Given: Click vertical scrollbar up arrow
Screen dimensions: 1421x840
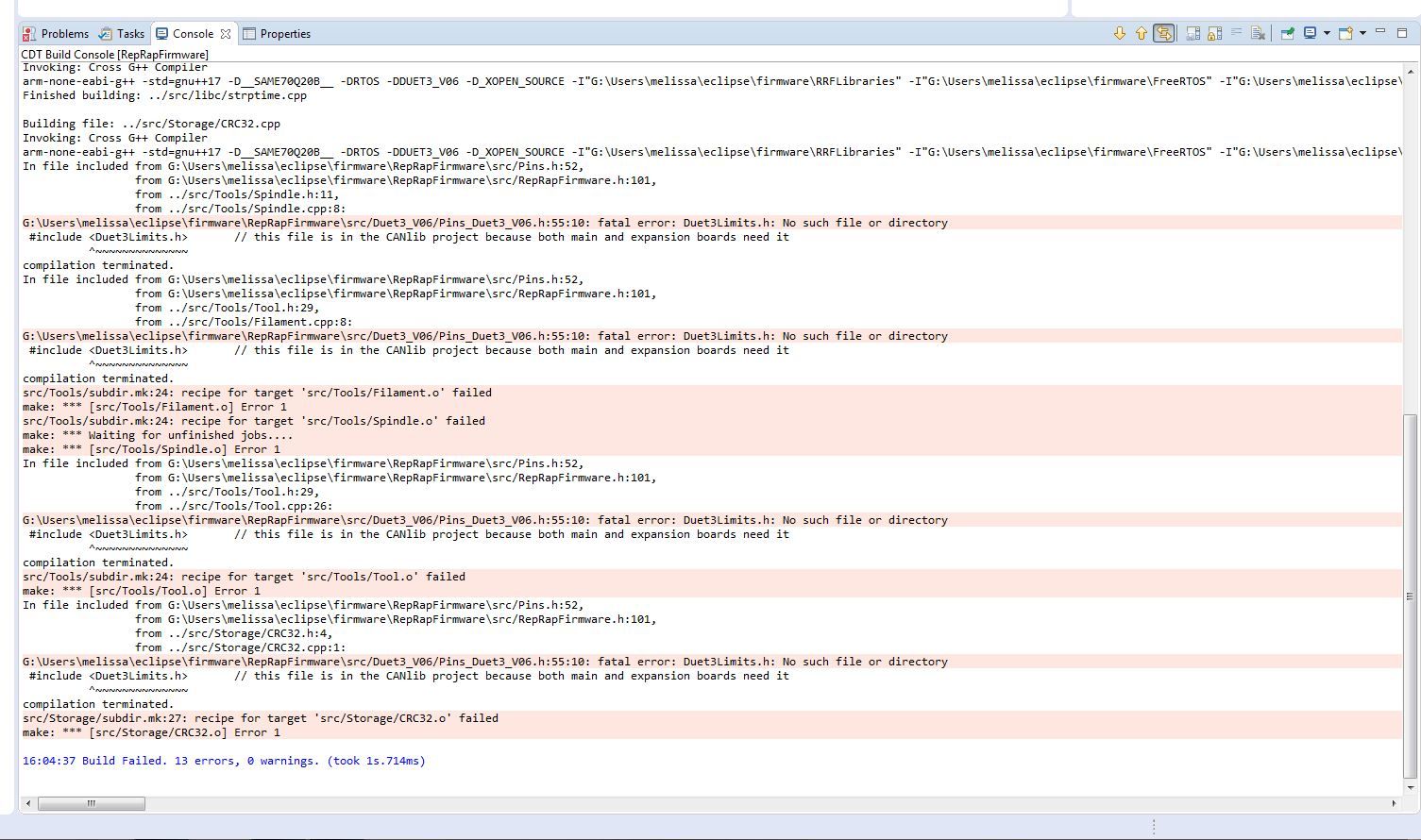Looking at the screenshot, I should 1410,71.
